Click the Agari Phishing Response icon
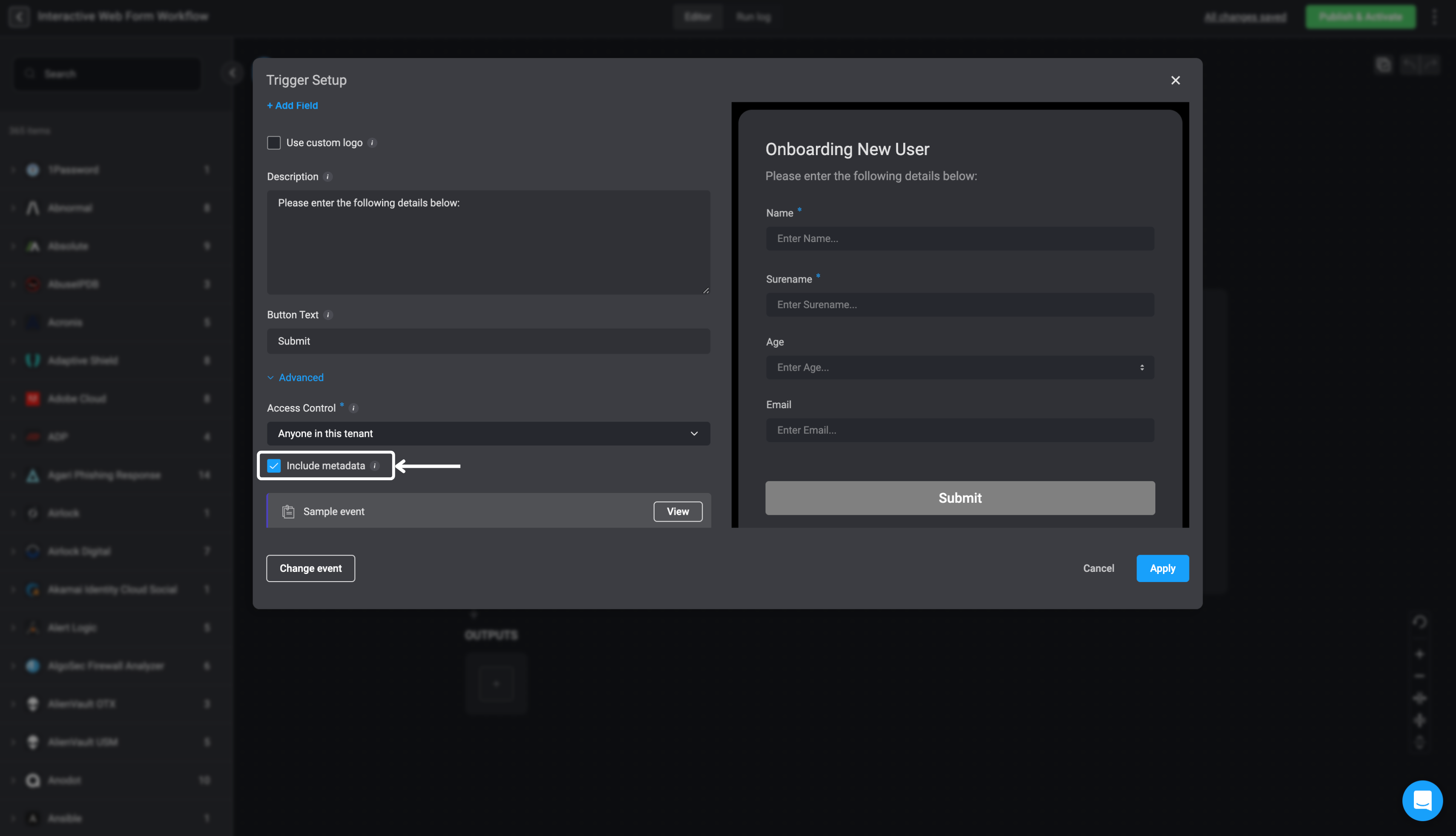 point(33,475)
